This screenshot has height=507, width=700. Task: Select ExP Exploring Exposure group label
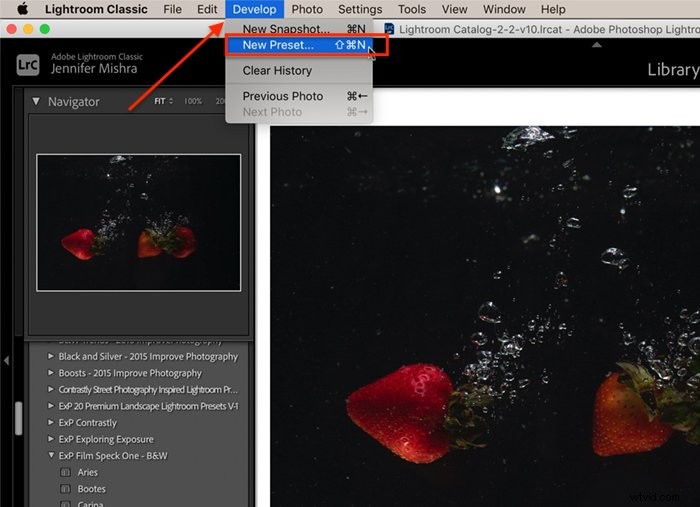point(106,439)
